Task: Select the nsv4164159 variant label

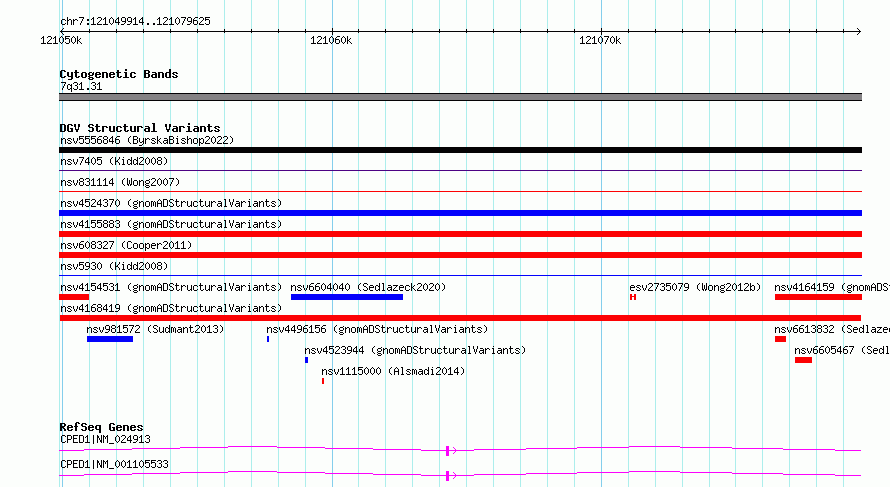Action: pyautogui.click(x=832, y=287)
